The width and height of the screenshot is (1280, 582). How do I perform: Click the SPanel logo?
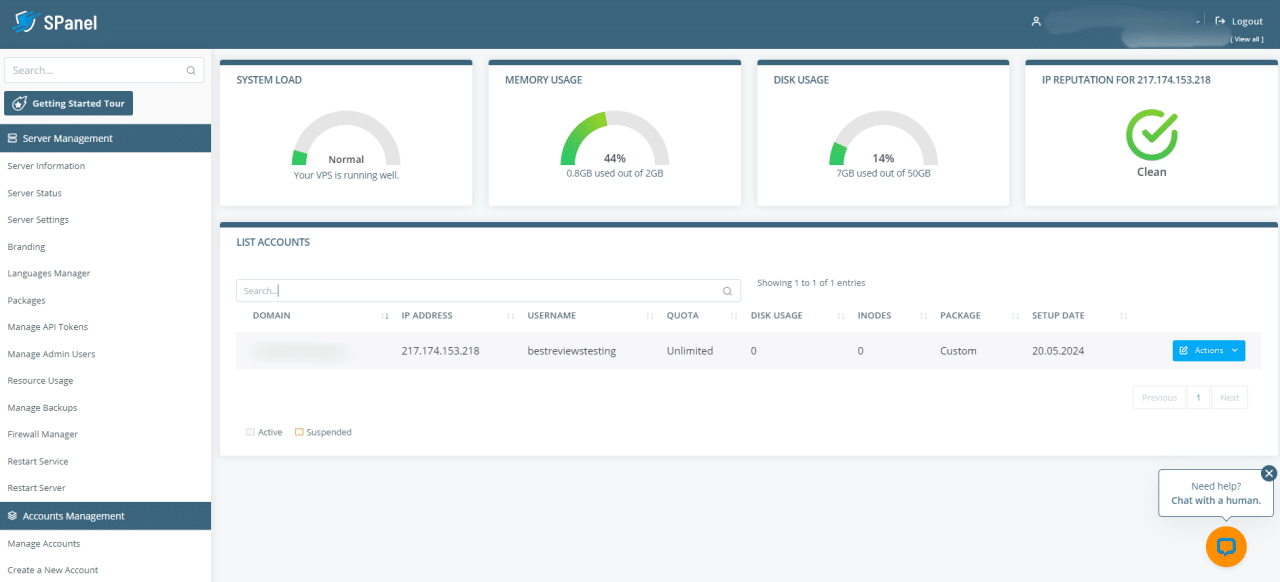[55, 21]
